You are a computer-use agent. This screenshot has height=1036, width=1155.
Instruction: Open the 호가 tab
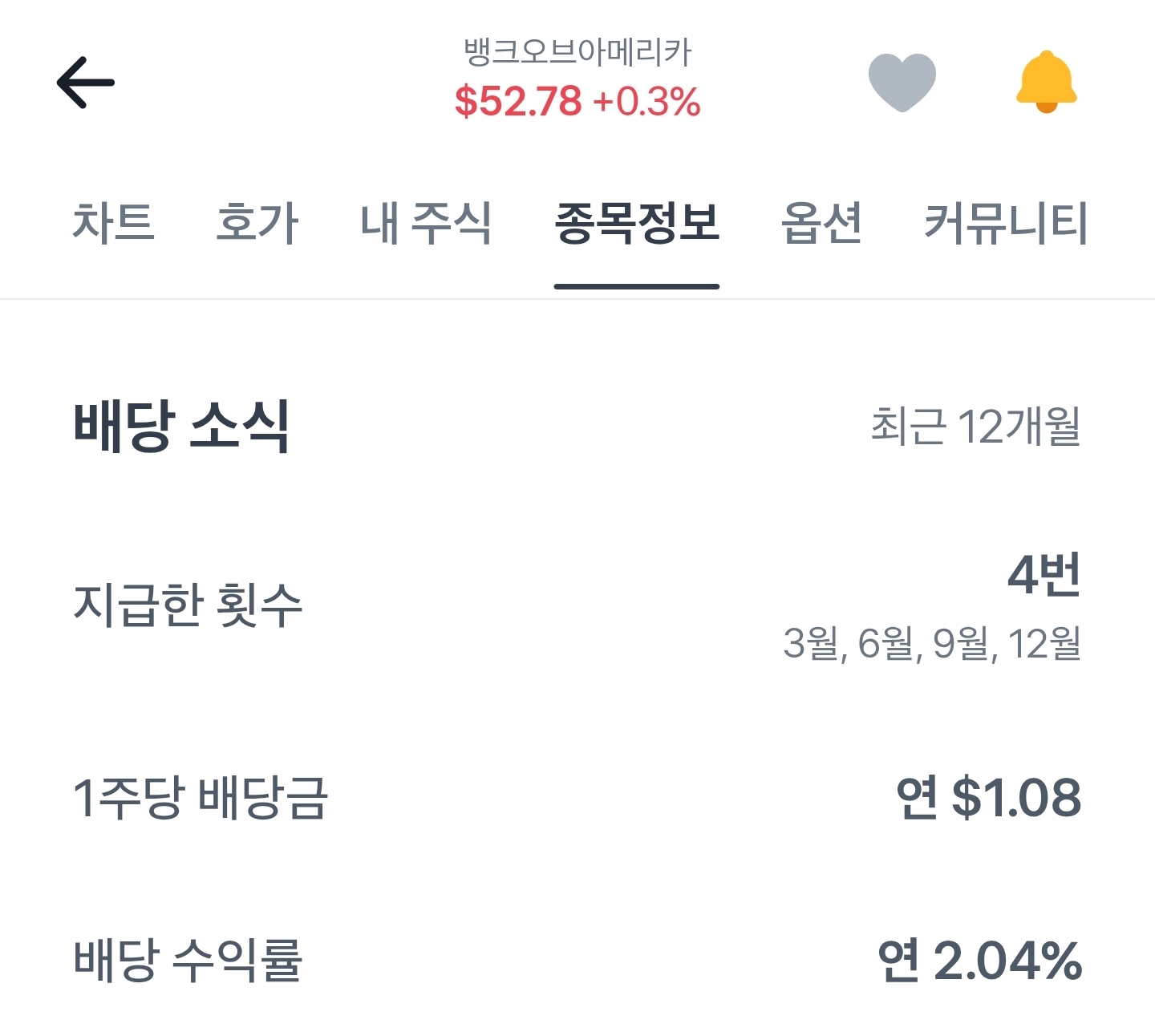[x=257, y=222]
